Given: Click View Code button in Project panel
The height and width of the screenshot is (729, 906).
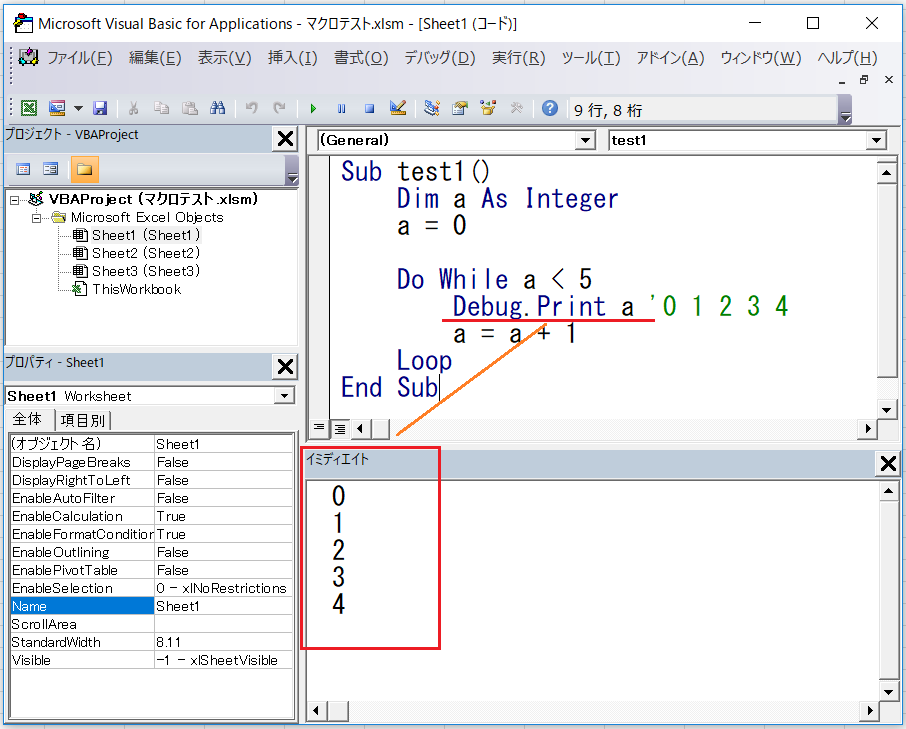Looking at the screenshot, I should pos(24,169).
